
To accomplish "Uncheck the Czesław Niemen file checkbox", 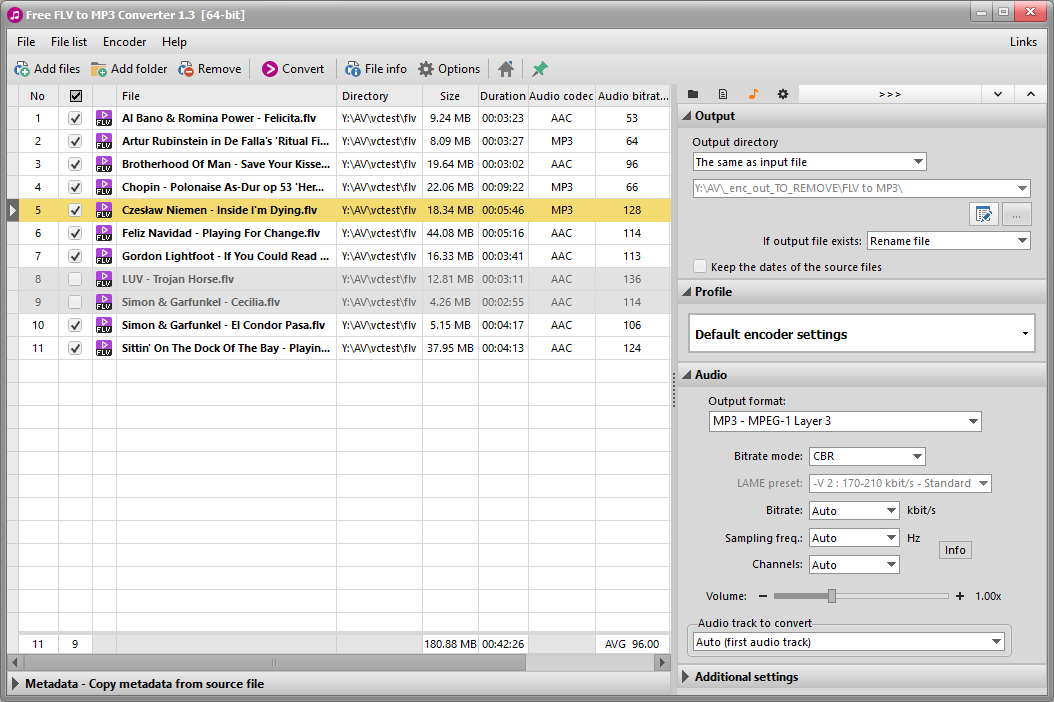I will pos(75,210).
